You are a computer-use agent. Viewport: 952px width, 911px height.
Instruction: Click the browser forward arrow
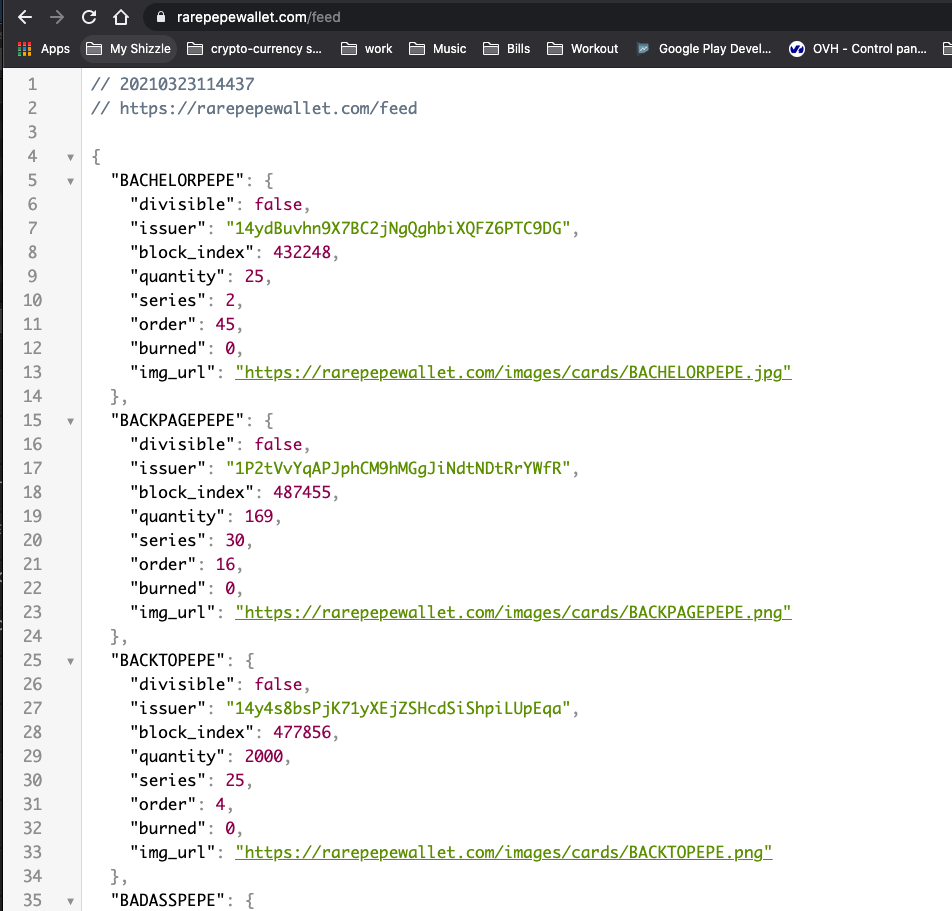57,17
